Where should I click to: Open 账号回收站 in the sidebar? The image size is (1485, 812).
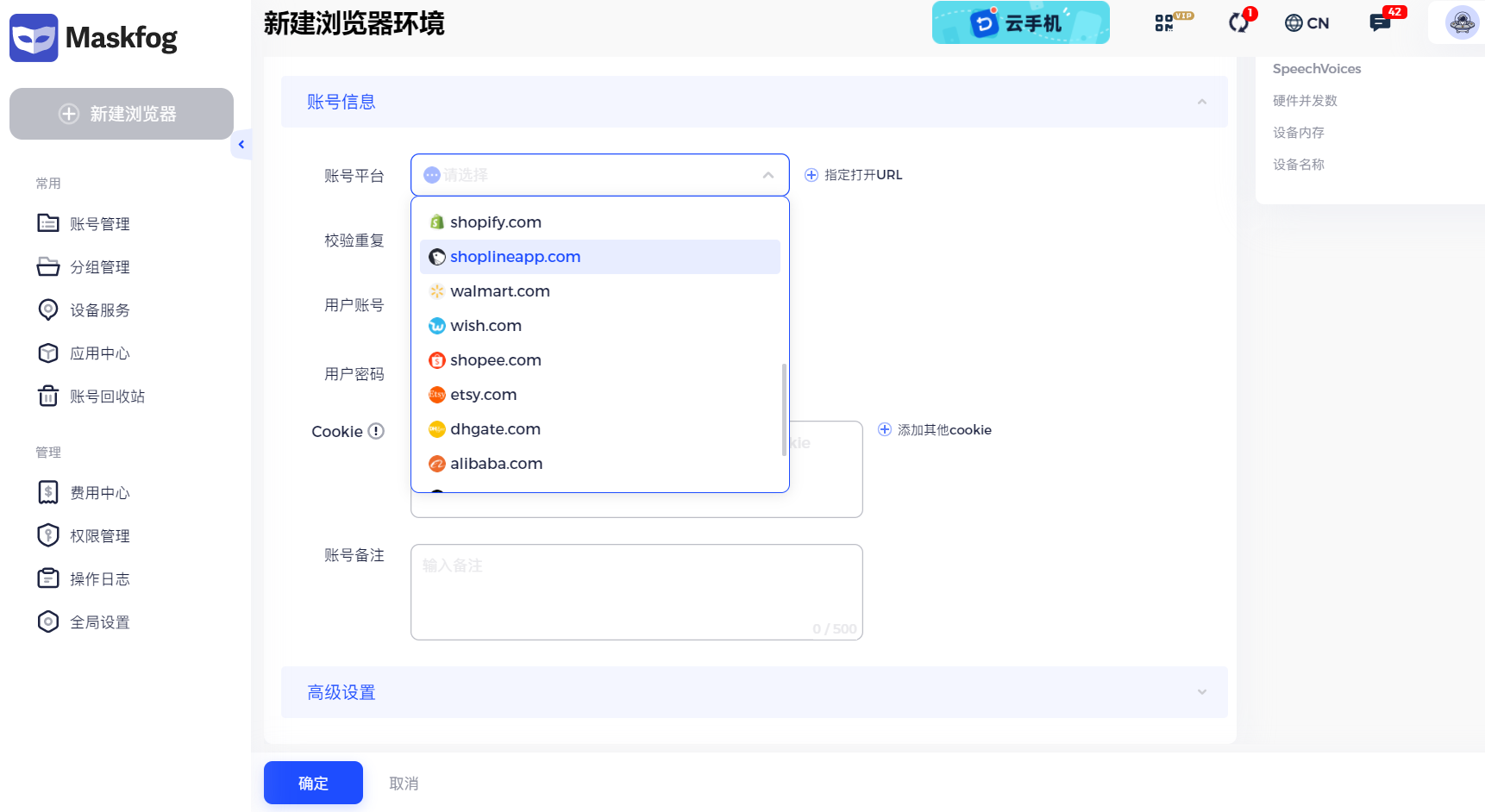[x=108, y=397]
